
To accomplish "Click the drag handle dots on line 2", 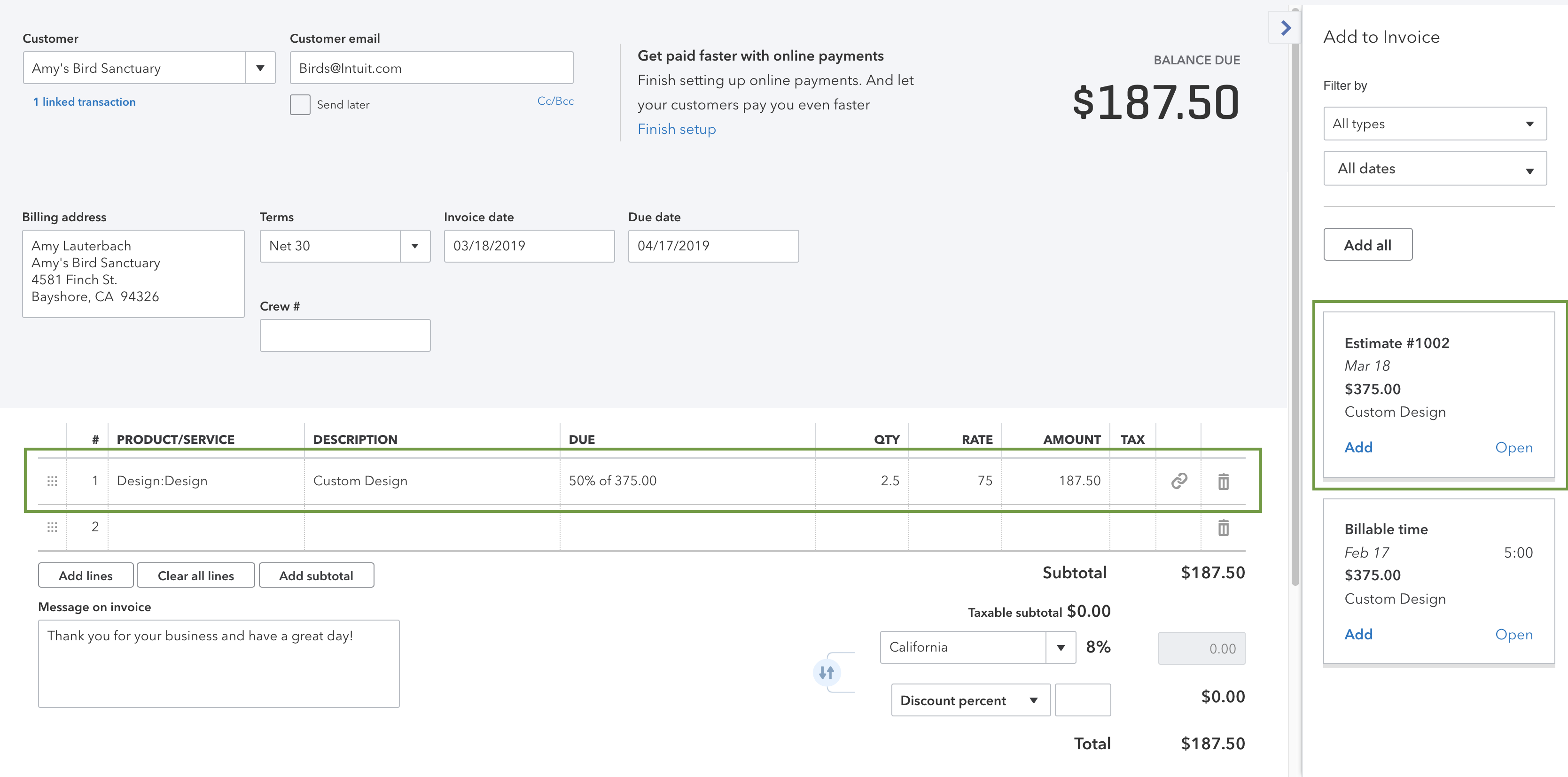I will point(52,526).
